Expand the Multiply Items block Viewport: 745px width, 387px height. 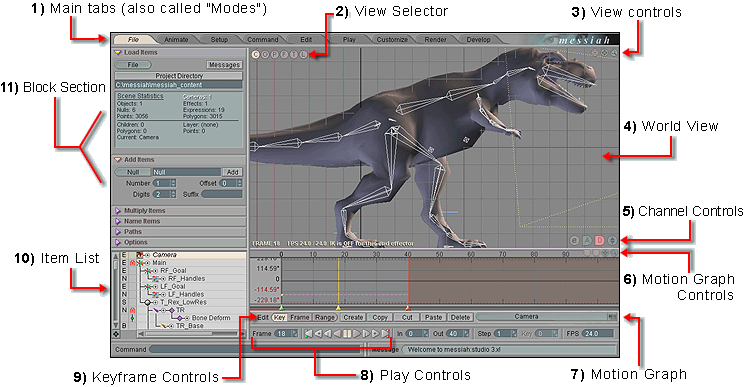(118, 210)
